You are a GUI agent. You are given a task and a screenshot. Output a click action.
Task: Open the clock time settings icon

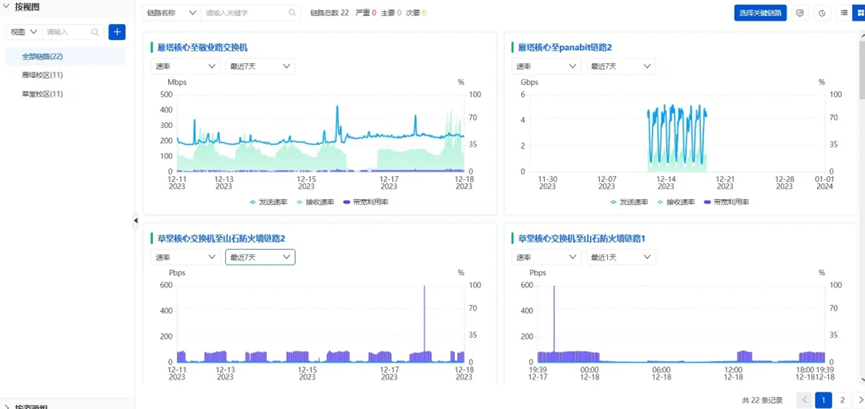pyautogui.click(x=822, y=13)
